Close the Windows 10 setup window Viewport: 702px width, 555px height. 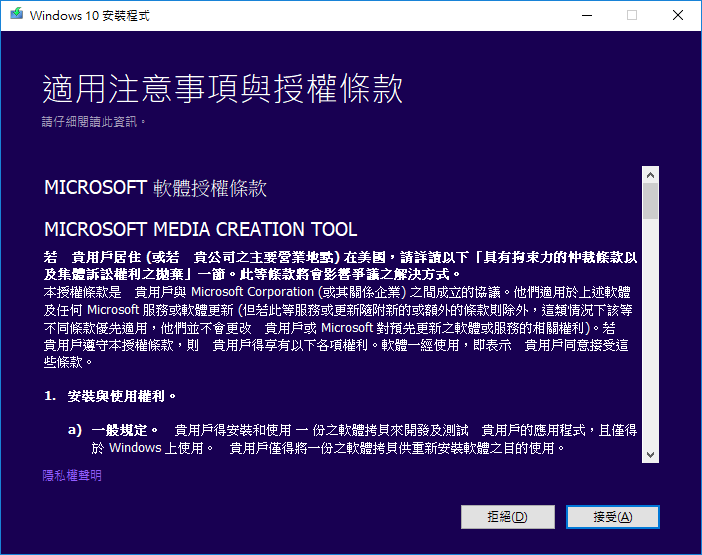(678, 15)
